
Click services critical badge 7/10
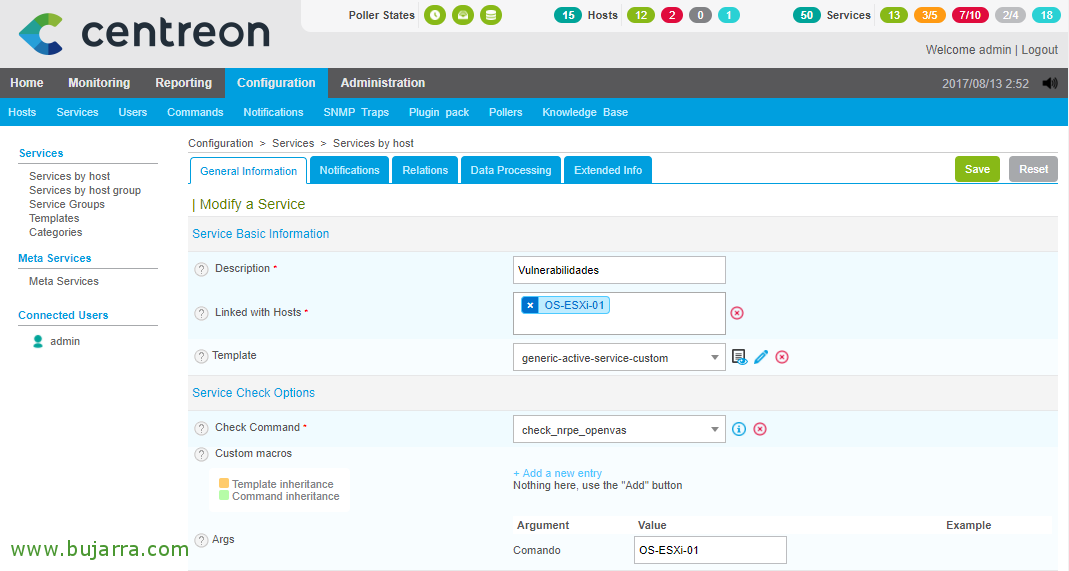pos(969,15)
